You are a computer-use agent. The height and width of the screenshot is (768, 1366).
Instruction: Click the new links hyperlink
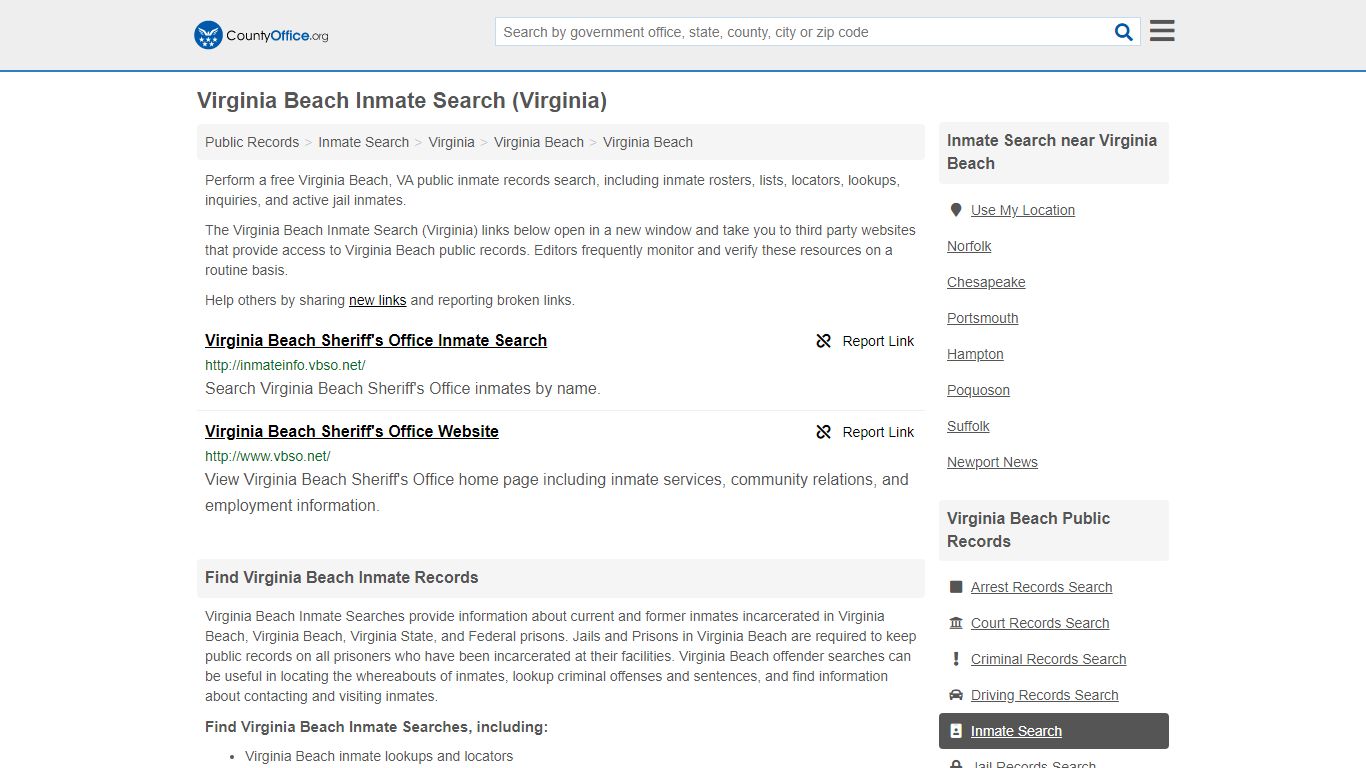377,300
